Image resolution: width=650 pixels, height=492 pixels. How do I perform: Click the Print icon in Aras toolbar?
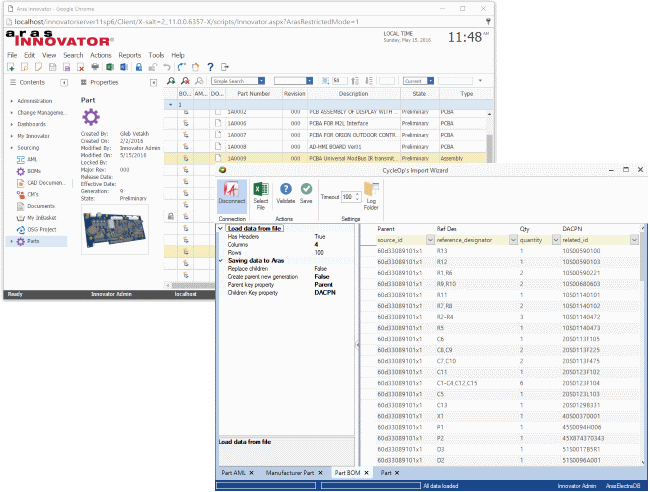pos(95,67)
